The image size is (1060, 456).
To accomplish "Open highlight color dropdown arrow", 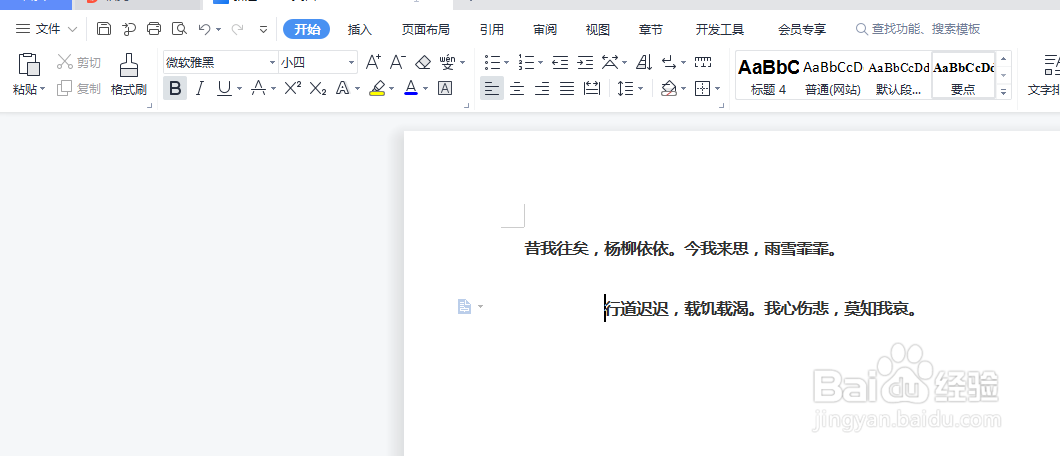I will pos(392,88).
